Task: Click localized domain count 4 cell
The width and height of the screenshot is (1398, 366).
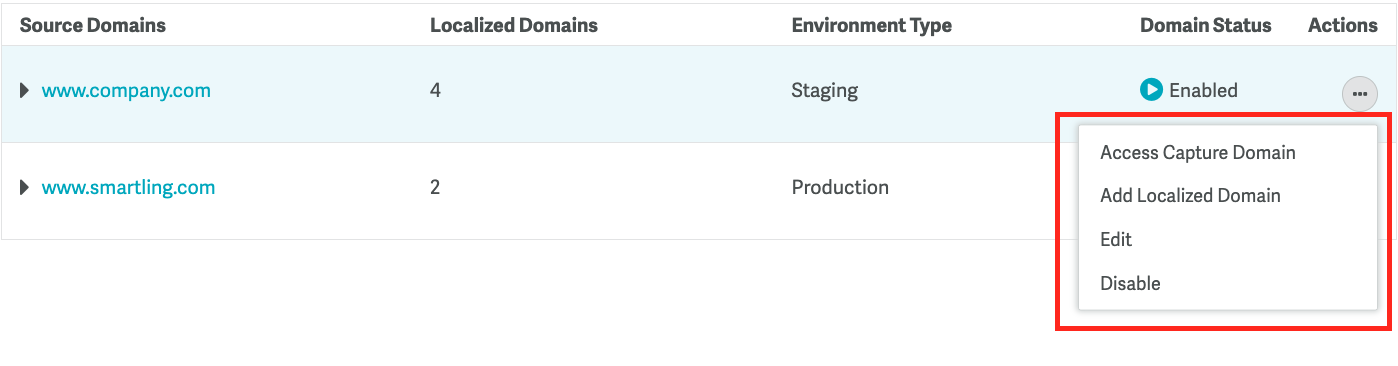Action: (x=435, y=91)
